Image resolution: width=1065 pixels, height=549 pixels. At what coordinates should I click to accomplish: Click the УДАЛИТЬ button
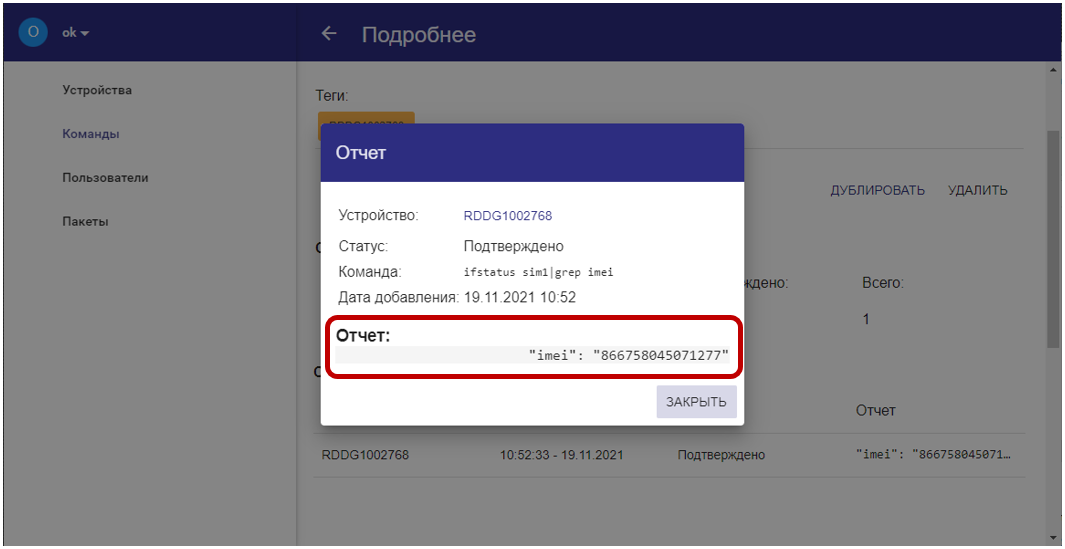[977, 190]
